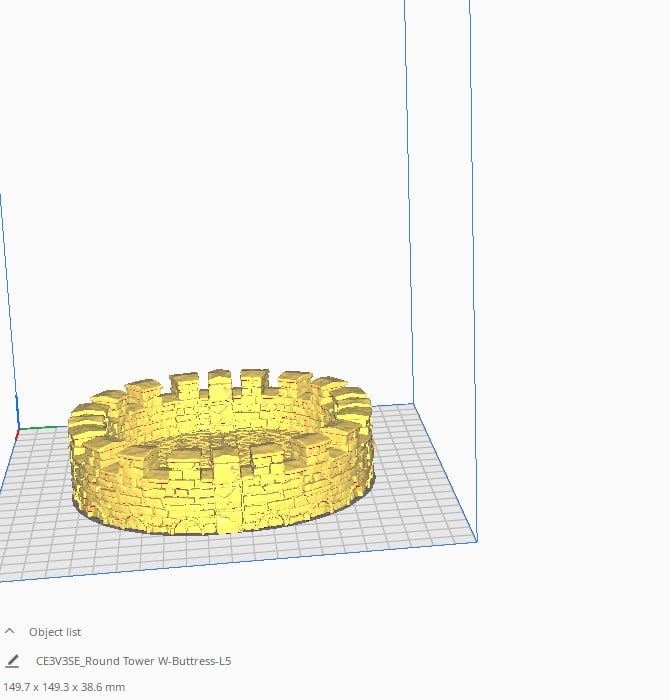The width and height of the screenshot is (670, 700).
Task: Click the build volume's back right vertical edge
Action: 409,201
